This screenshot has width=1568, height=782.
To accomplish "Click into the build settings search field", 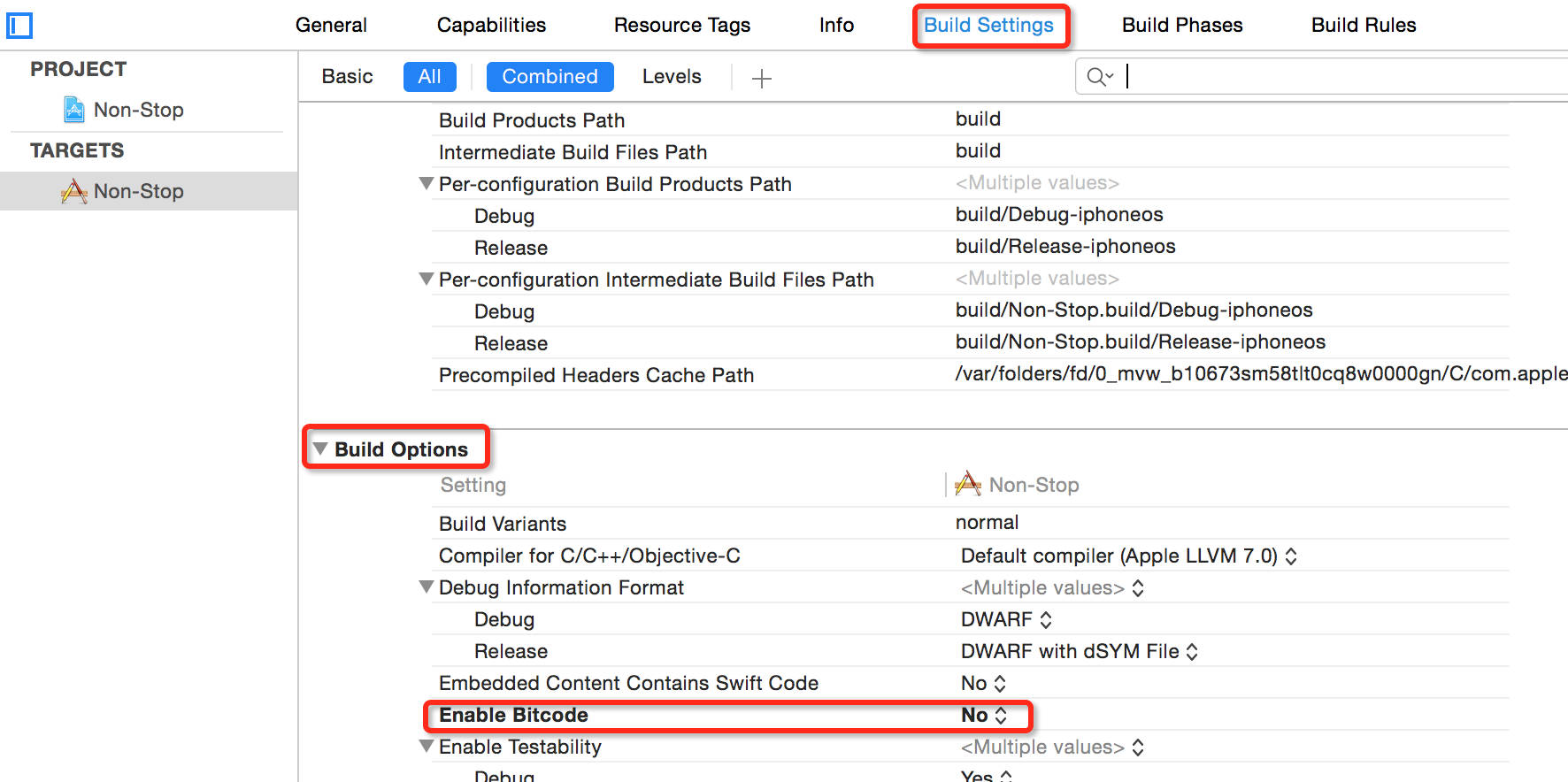I will 1345,77.
